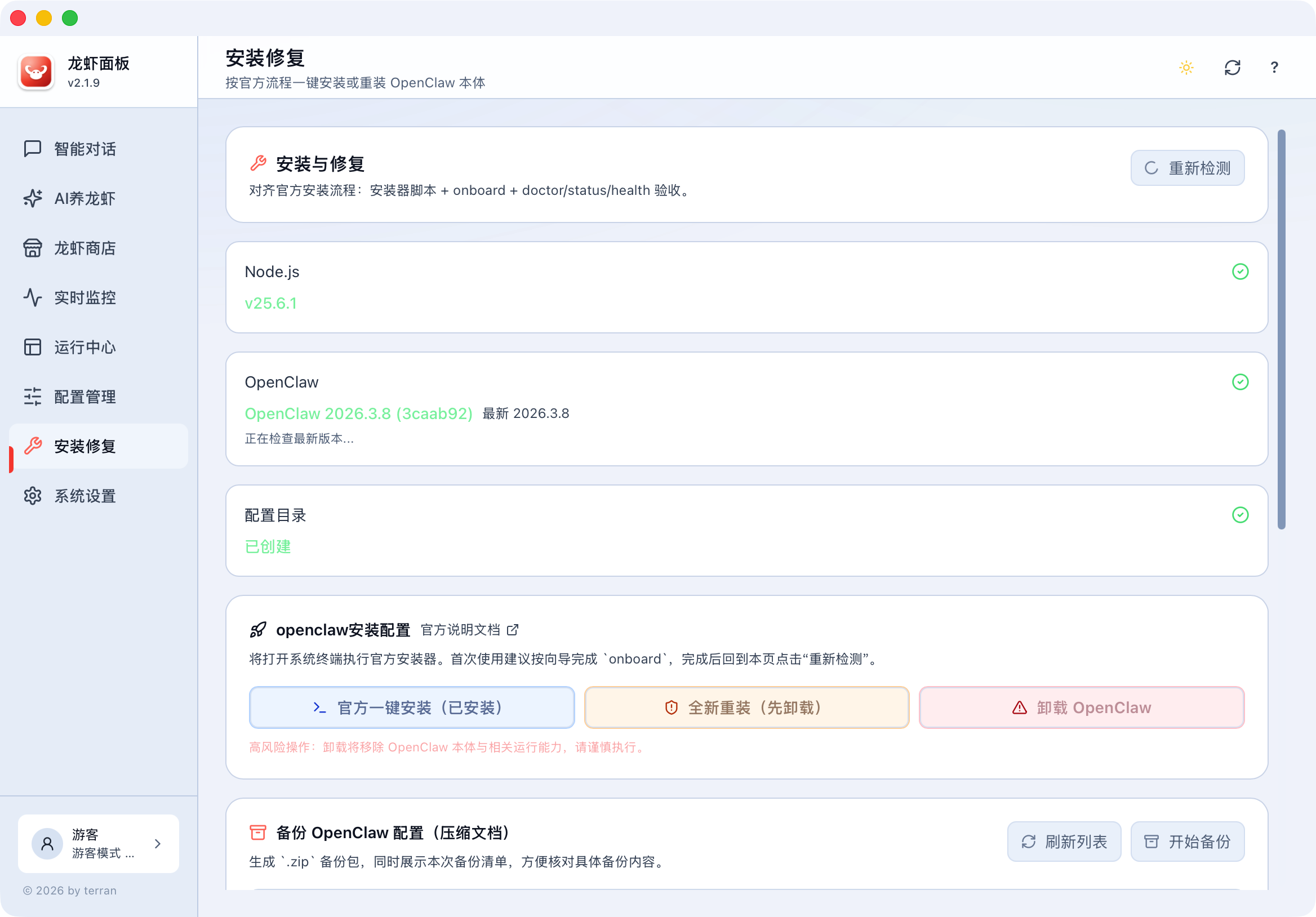This screenshot has width=1316, height=917.
Task: Open 系统设置 via the gear icon
Action: click(x=33, y=496)
